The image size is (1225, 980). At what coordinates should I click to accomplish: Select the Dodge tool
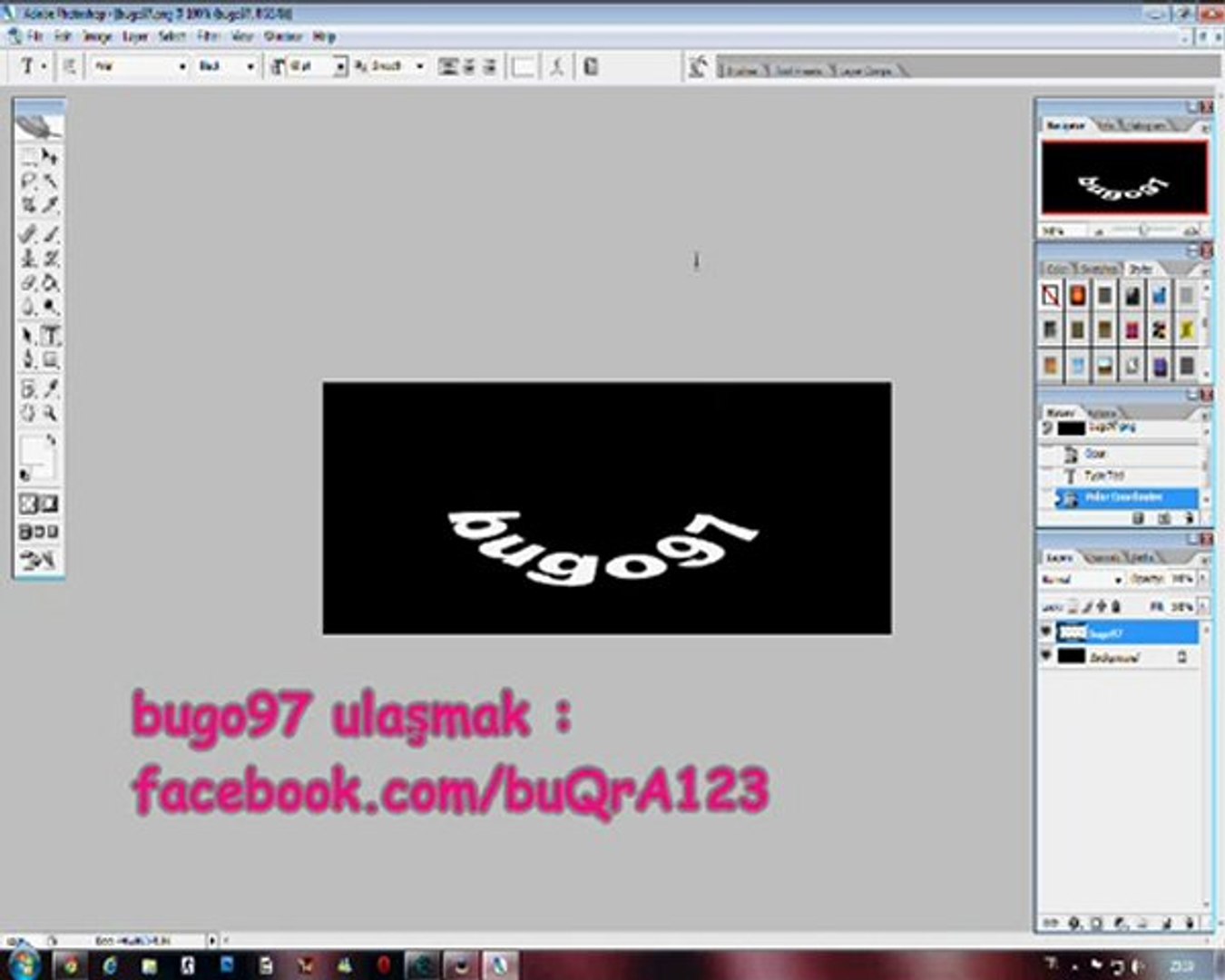pos(51,307)
